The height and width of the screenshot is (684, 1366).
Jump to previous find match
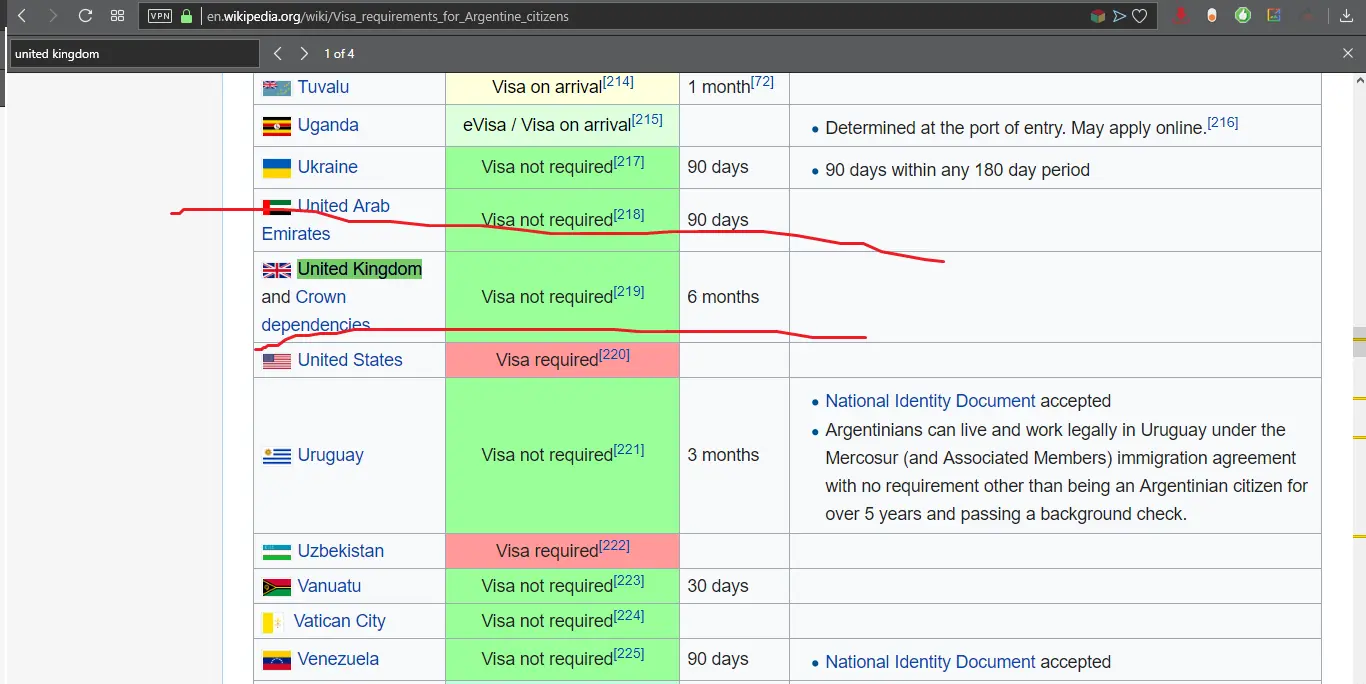(278, 54)
